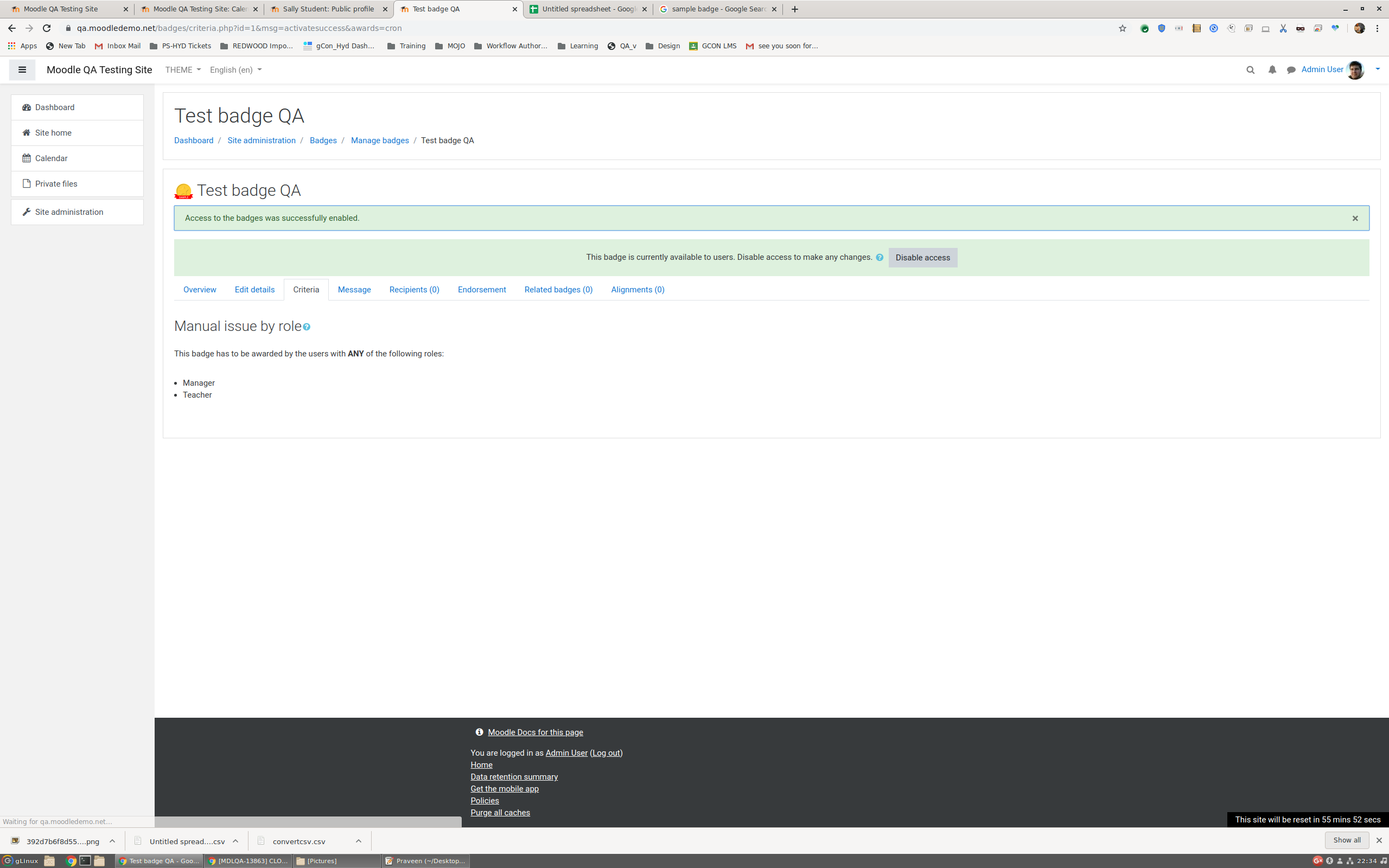Open the GCON LMS bookmark
The width and height of the screenshot is (1389, 868).
coord(712,46)
